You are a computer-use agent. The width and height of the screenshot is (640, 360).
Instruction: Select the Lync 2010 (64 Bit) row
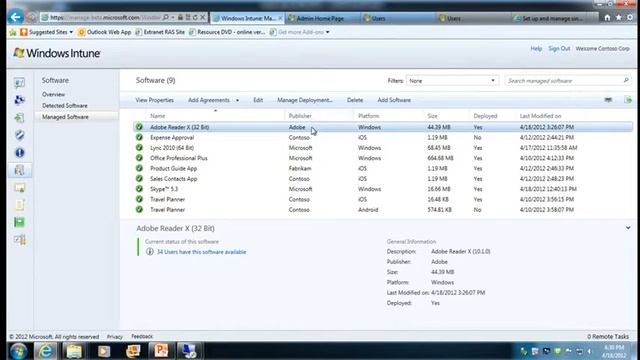(383, 148)
